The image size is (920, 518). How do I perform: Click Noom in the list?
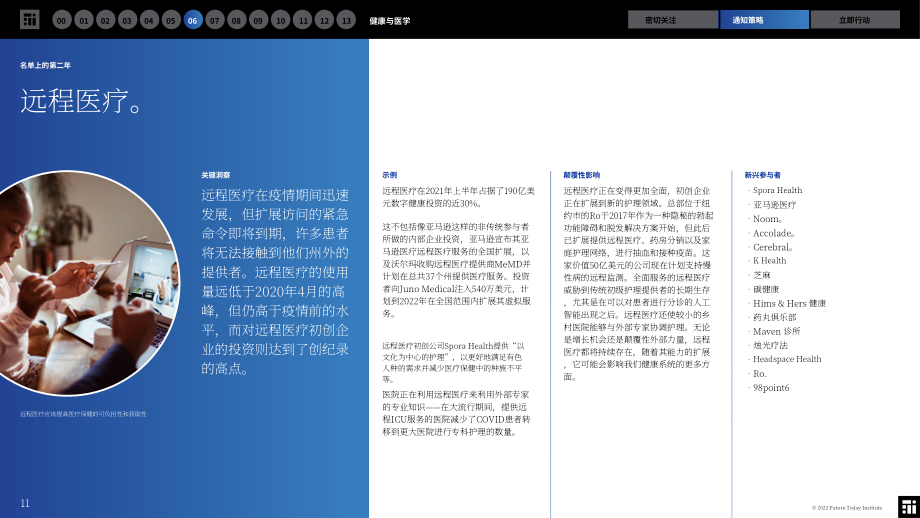[768, 219]
